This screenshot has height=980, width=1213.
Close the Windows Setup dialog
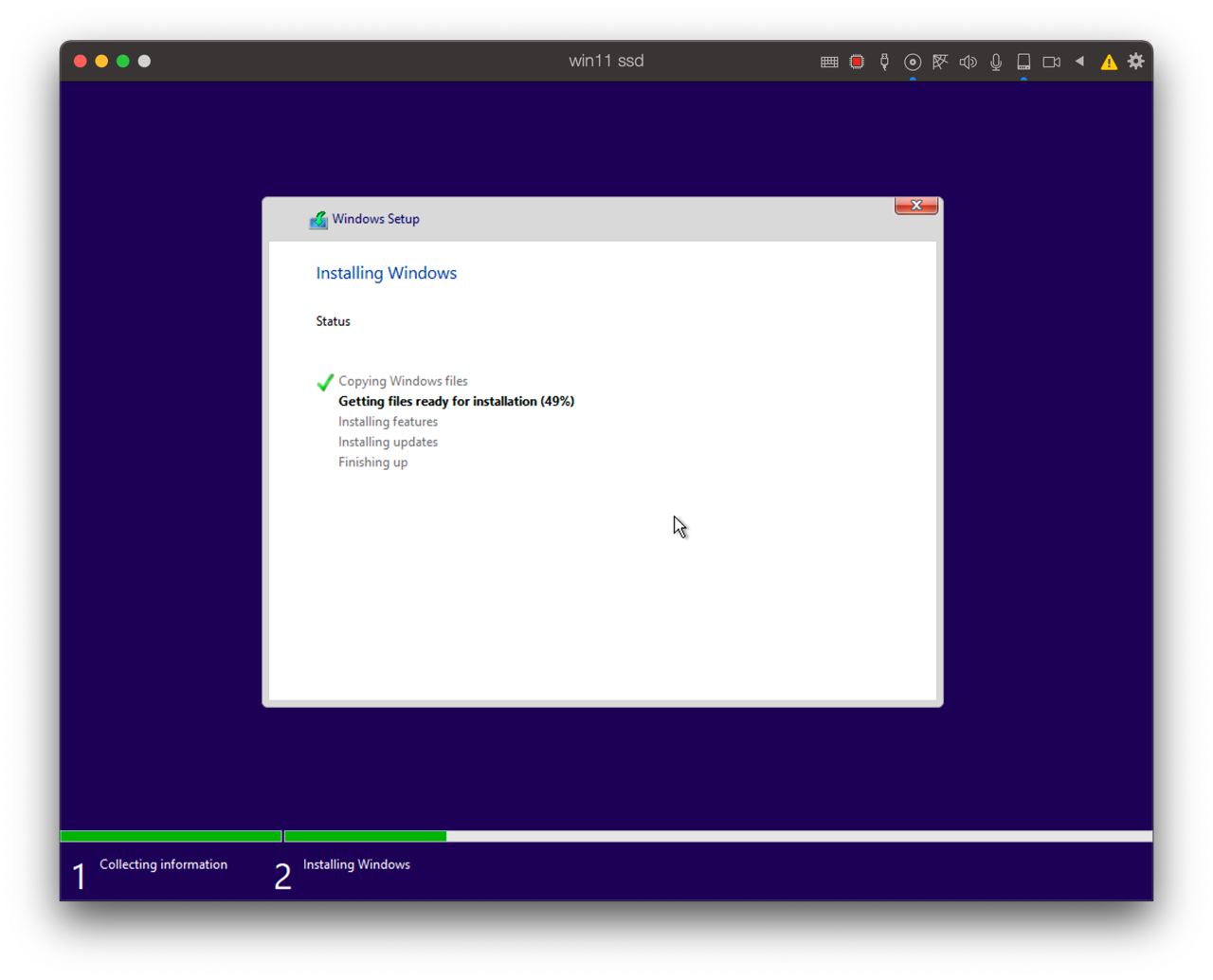pyautogui.click(x=916, y=206)
